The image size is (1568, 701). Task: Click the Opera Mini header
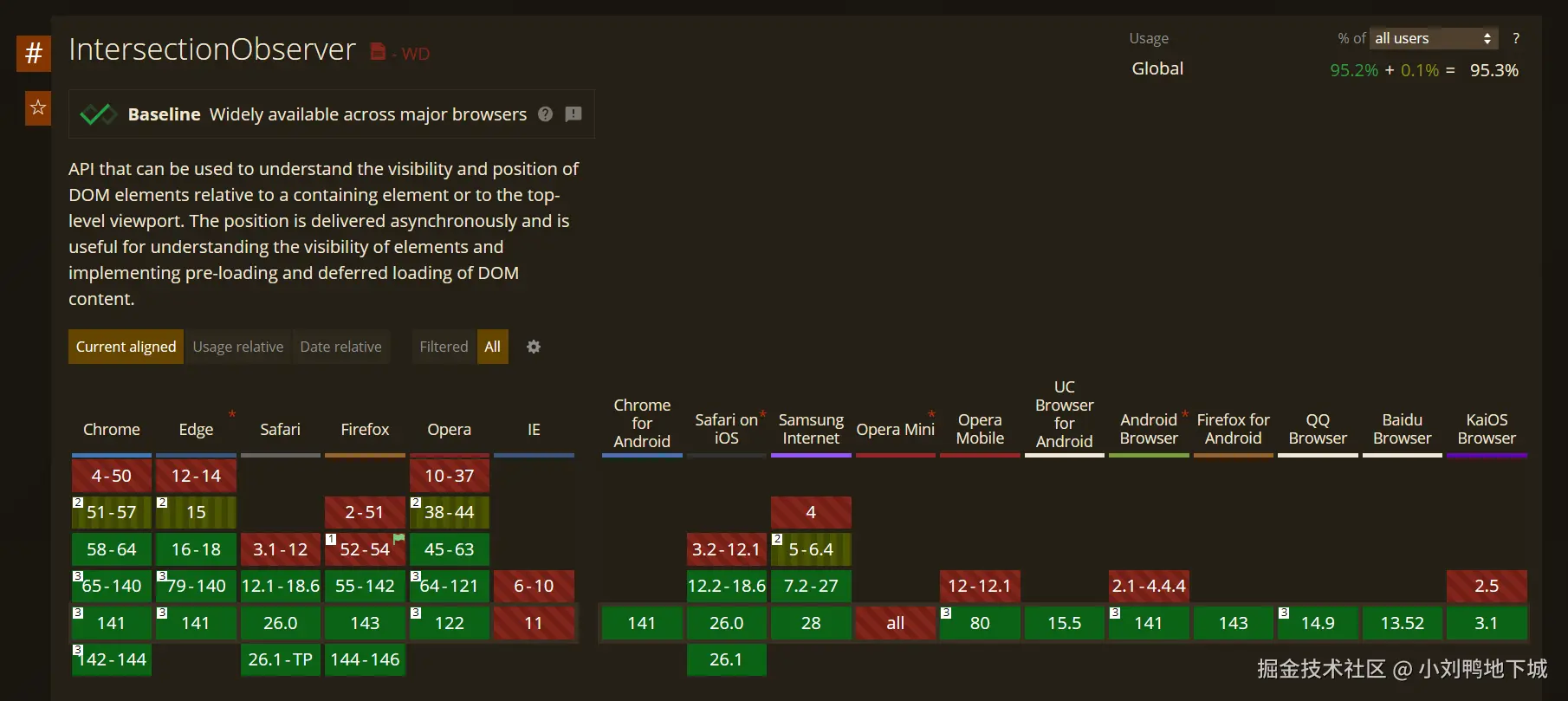pos(896,429)
